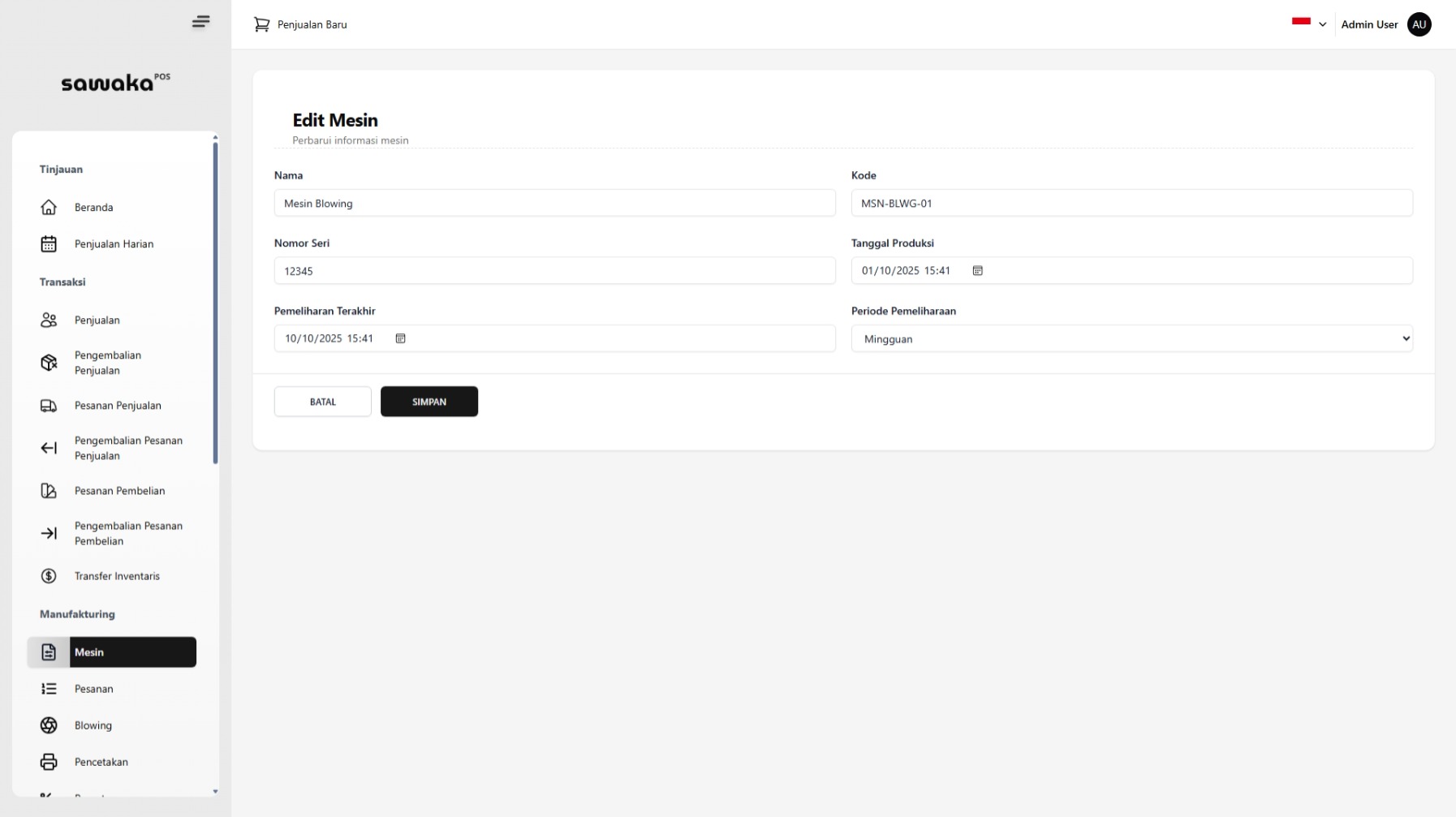Screen dimensions: 1456x817
Task: Open Pesanan Penjualan via its delivery icon
Action: (49, 406)
